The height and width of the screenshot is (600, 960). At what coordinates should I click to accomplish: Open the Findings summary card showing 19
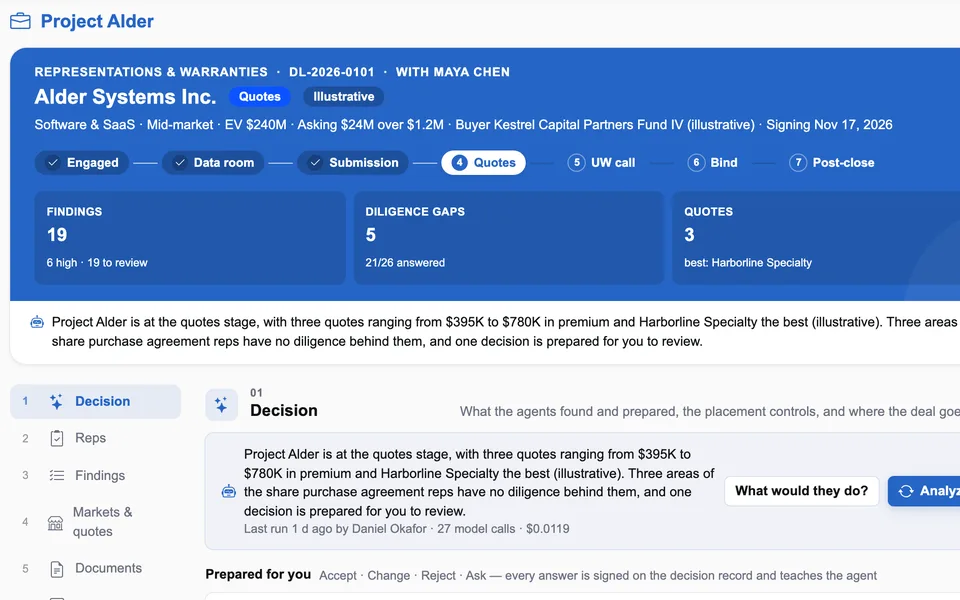coord(190,238)
